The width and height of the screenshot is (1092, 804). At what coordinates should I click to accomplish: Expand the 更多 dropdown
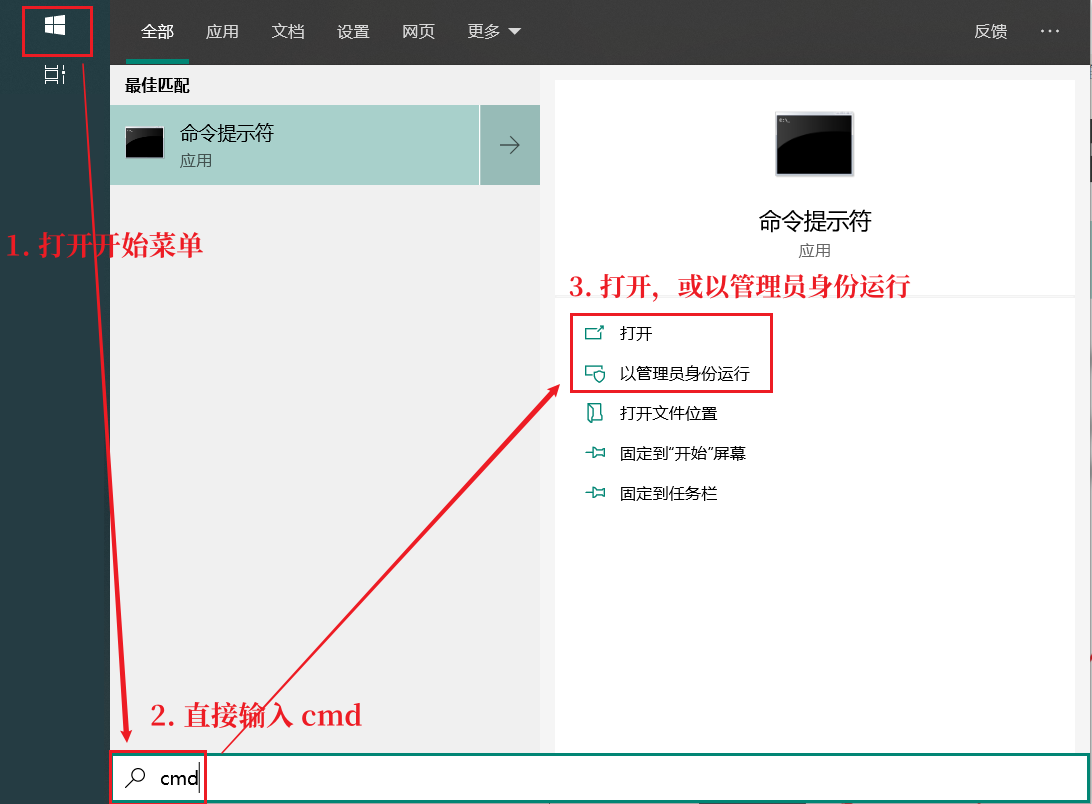[494, 31]
